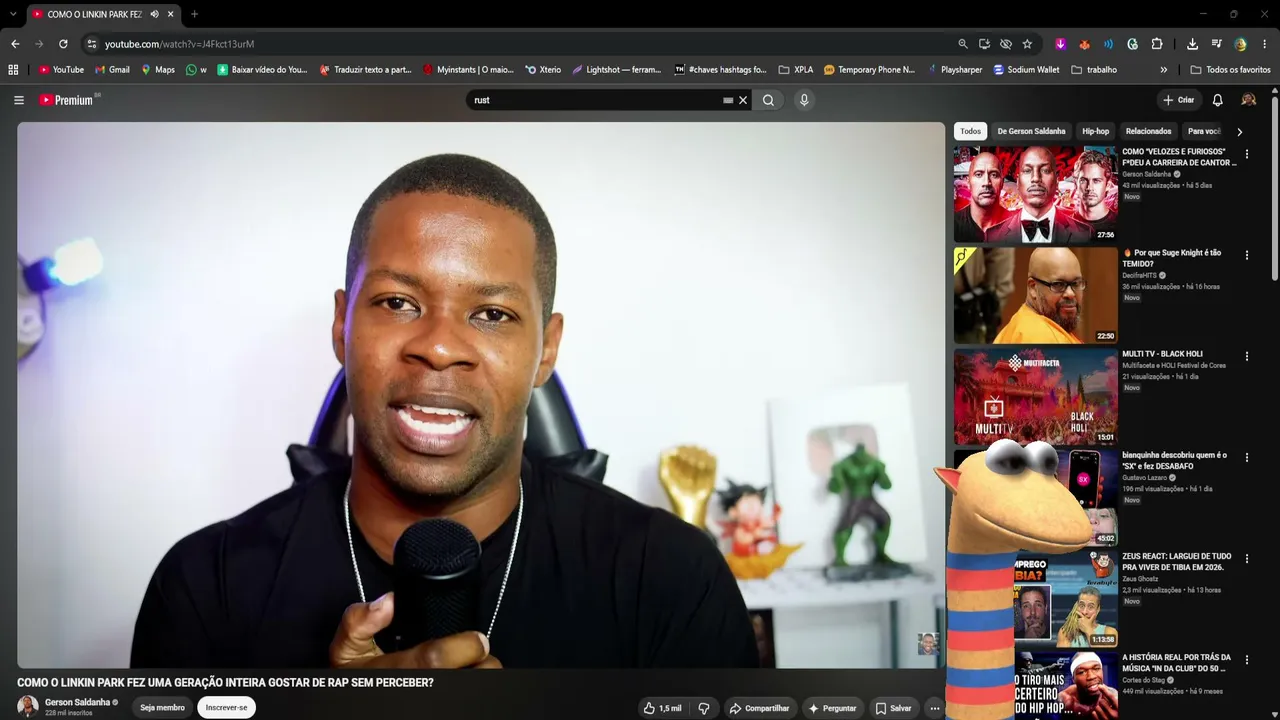Show more filter chips with right arrow

pos(1239,131)
